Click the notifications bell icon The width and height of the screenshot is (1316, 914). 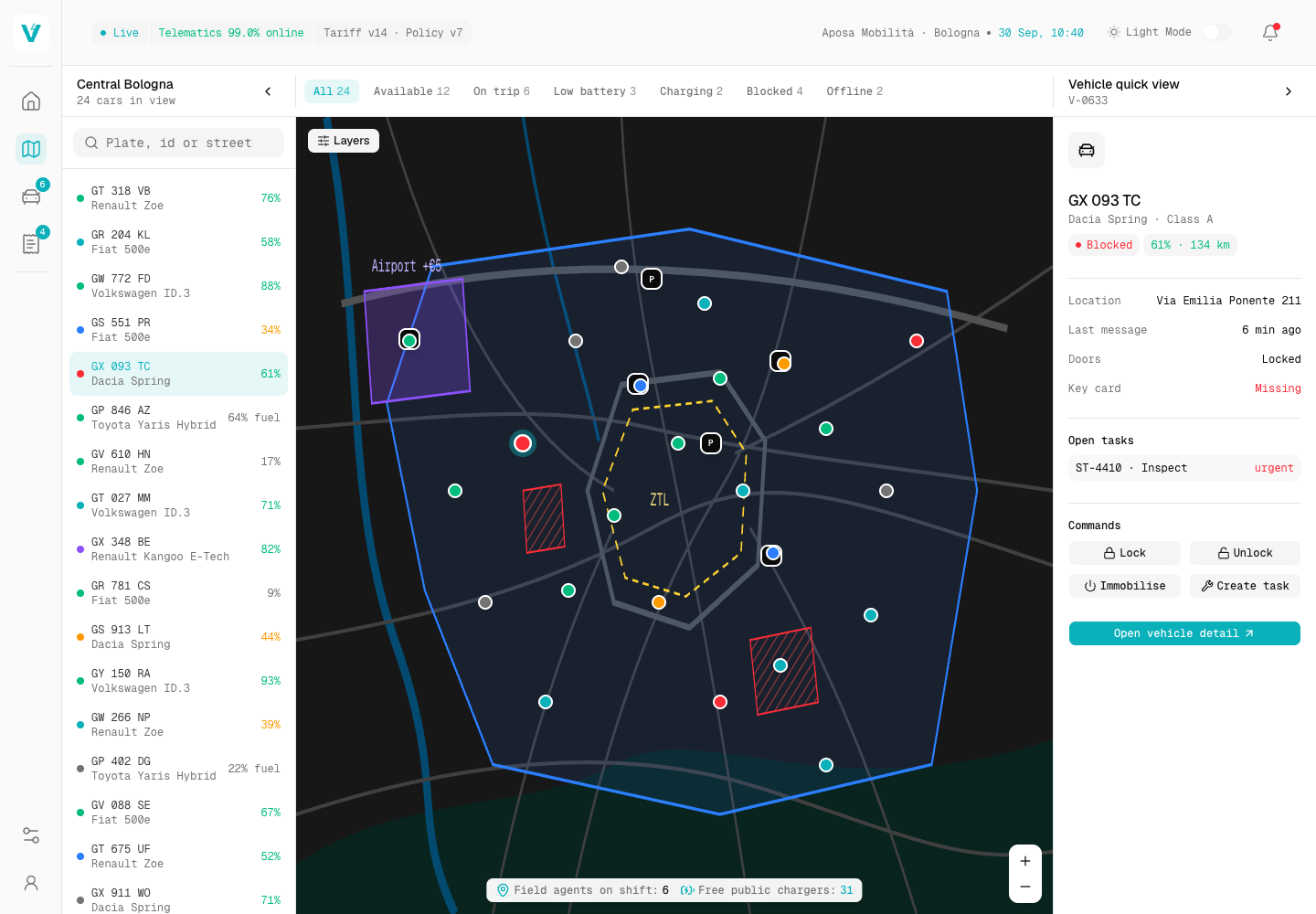pyautogui.click(x=1270, y=33)
